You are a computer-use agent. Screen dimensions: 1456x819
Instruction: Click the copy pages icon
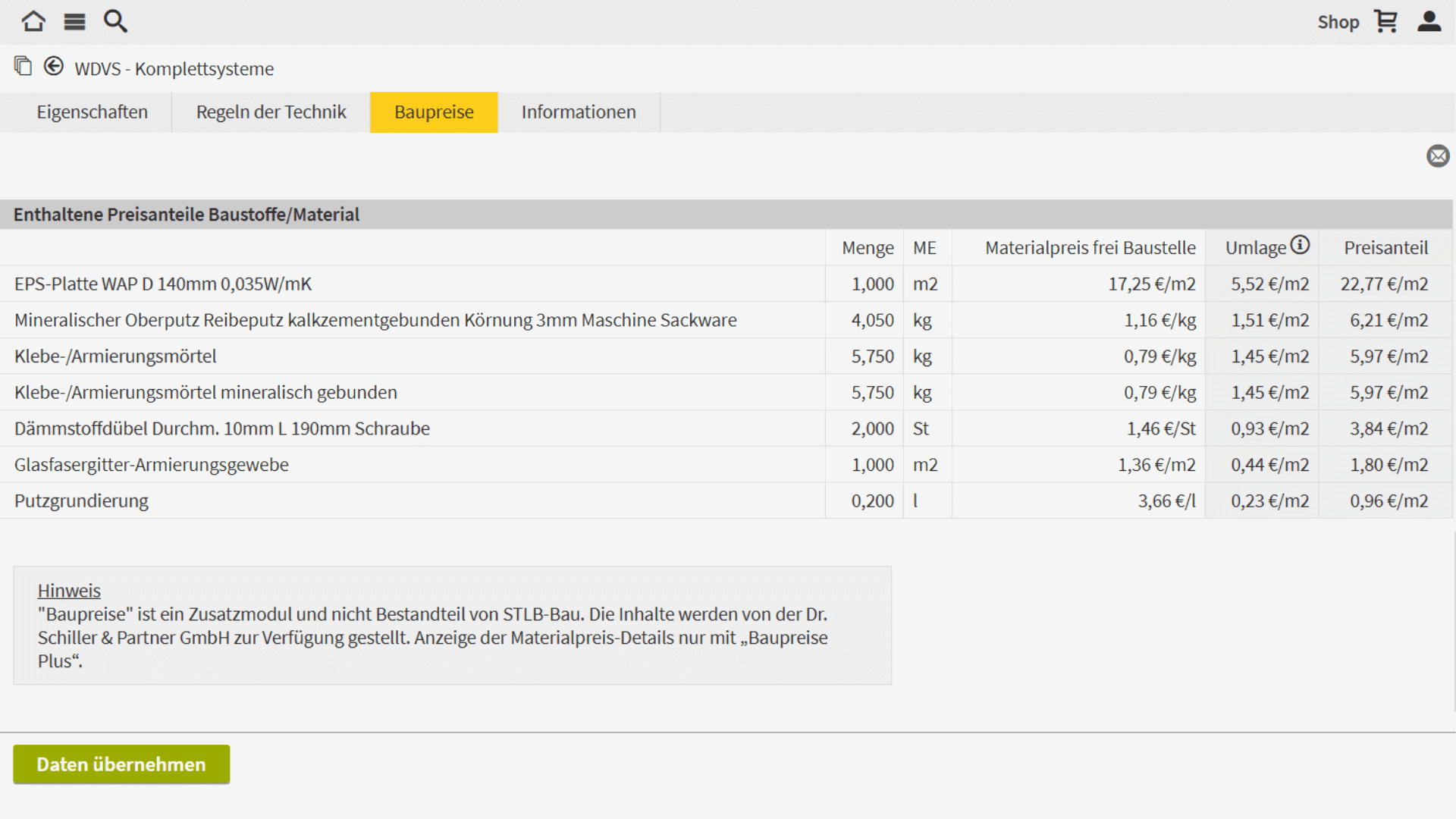click(x=23, y=66)
